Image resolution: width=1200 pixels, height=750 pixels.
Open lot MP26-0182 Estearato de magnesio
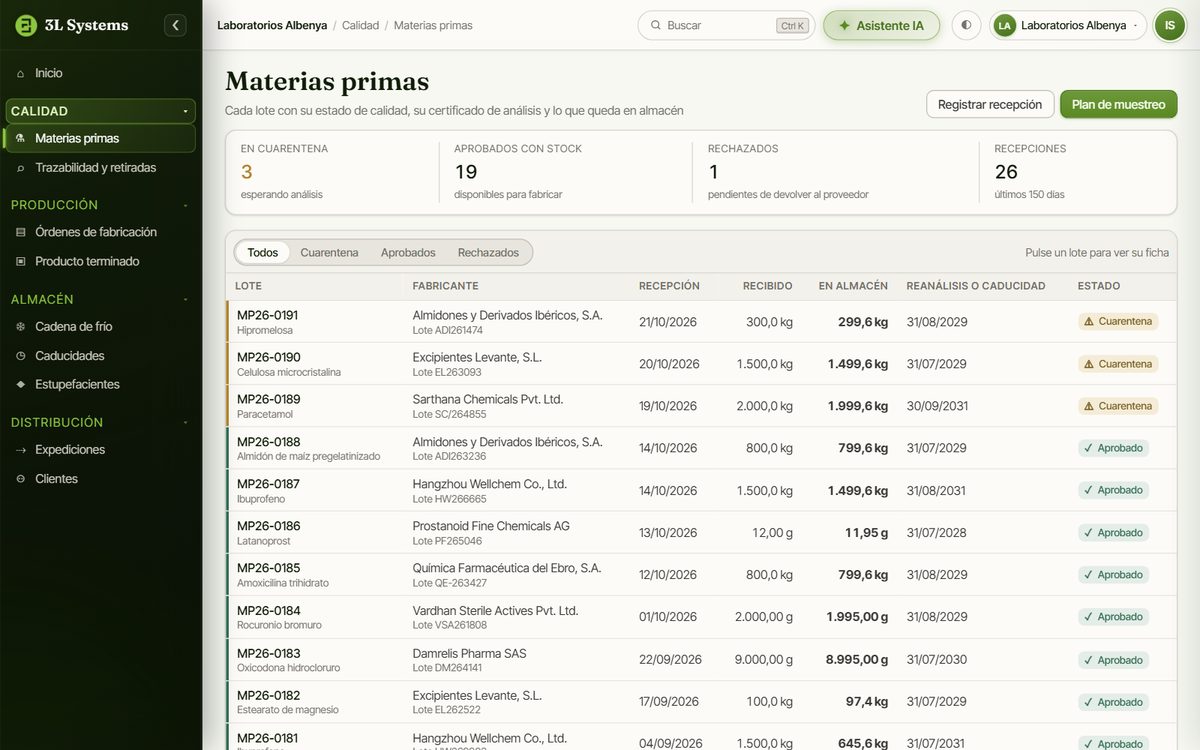[701, 702]
